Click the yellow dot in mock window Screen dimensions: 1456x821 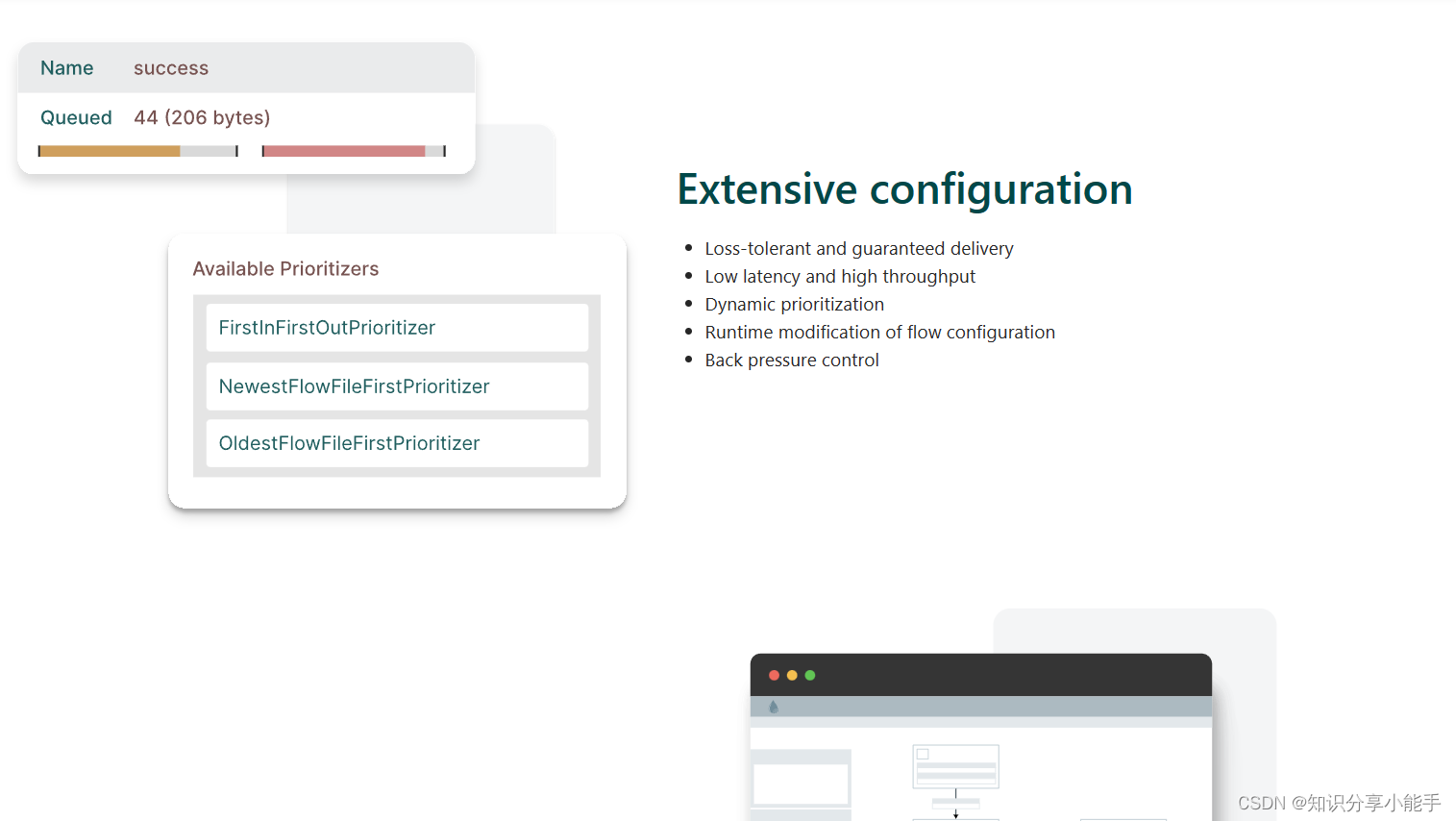pos(792,676)
